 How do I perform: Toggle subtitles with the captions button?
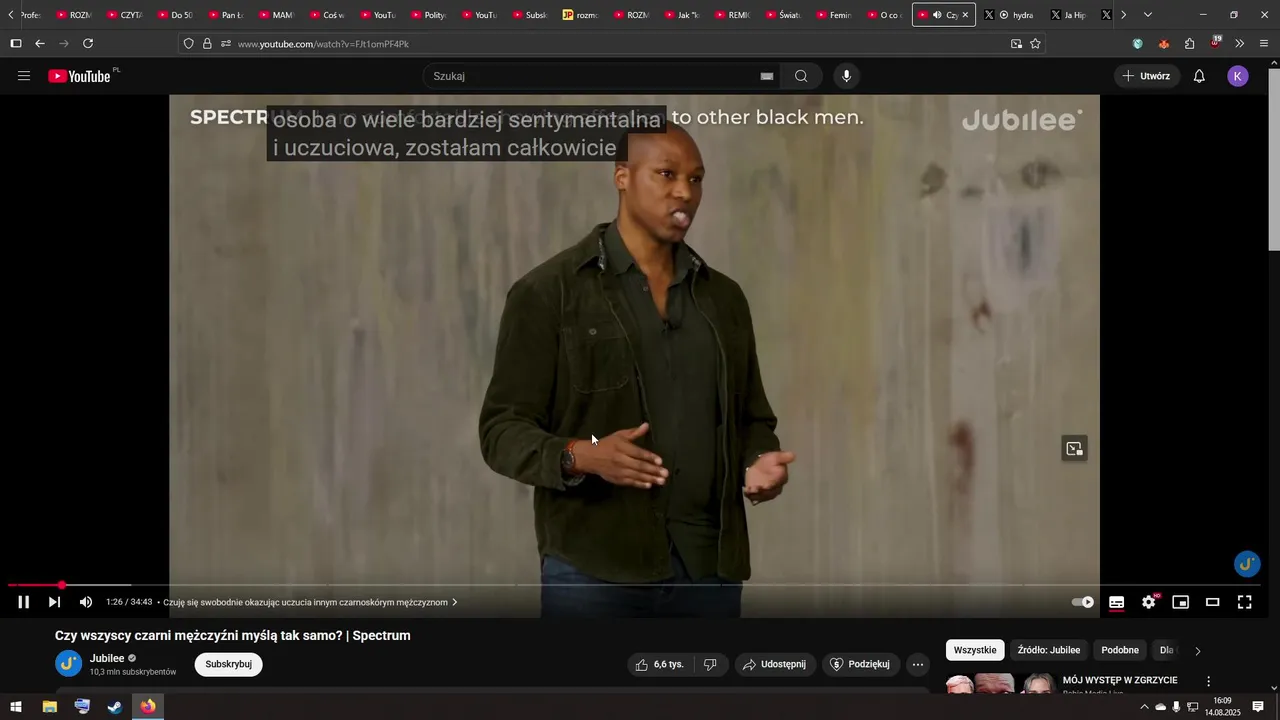1117,602
